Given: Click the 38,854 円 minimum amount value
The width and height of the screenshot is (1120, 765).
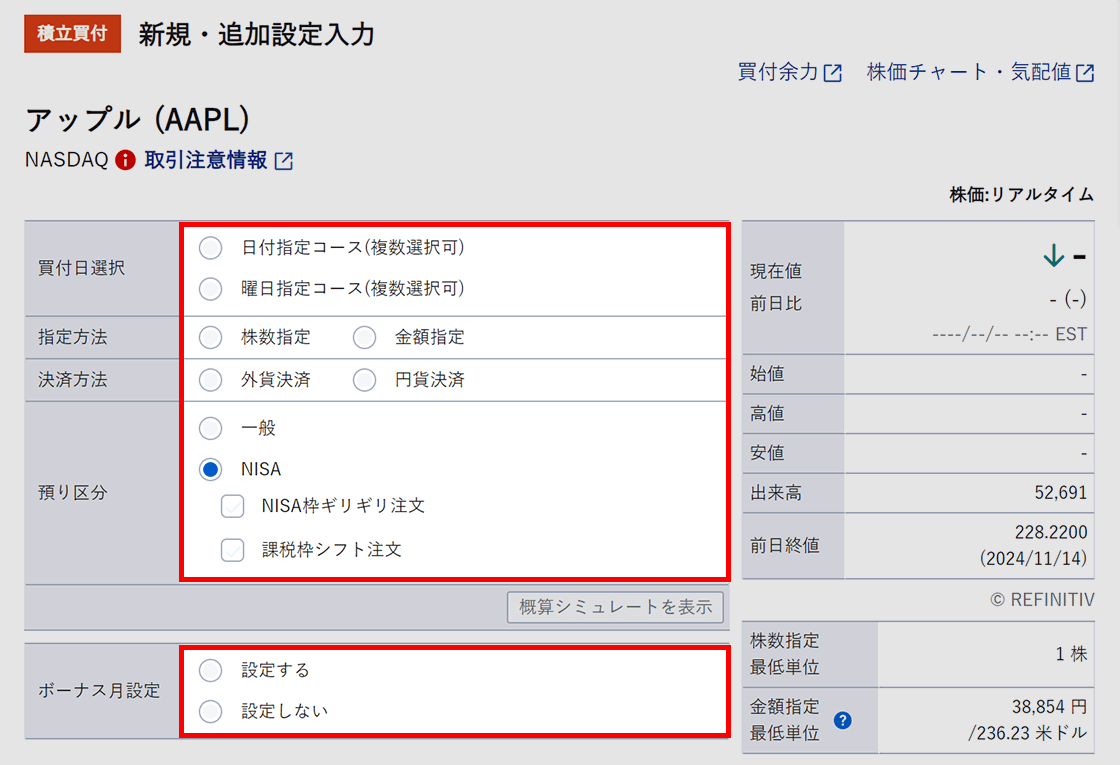Looking at the screenshot, I should click(x=1049, y=707).
